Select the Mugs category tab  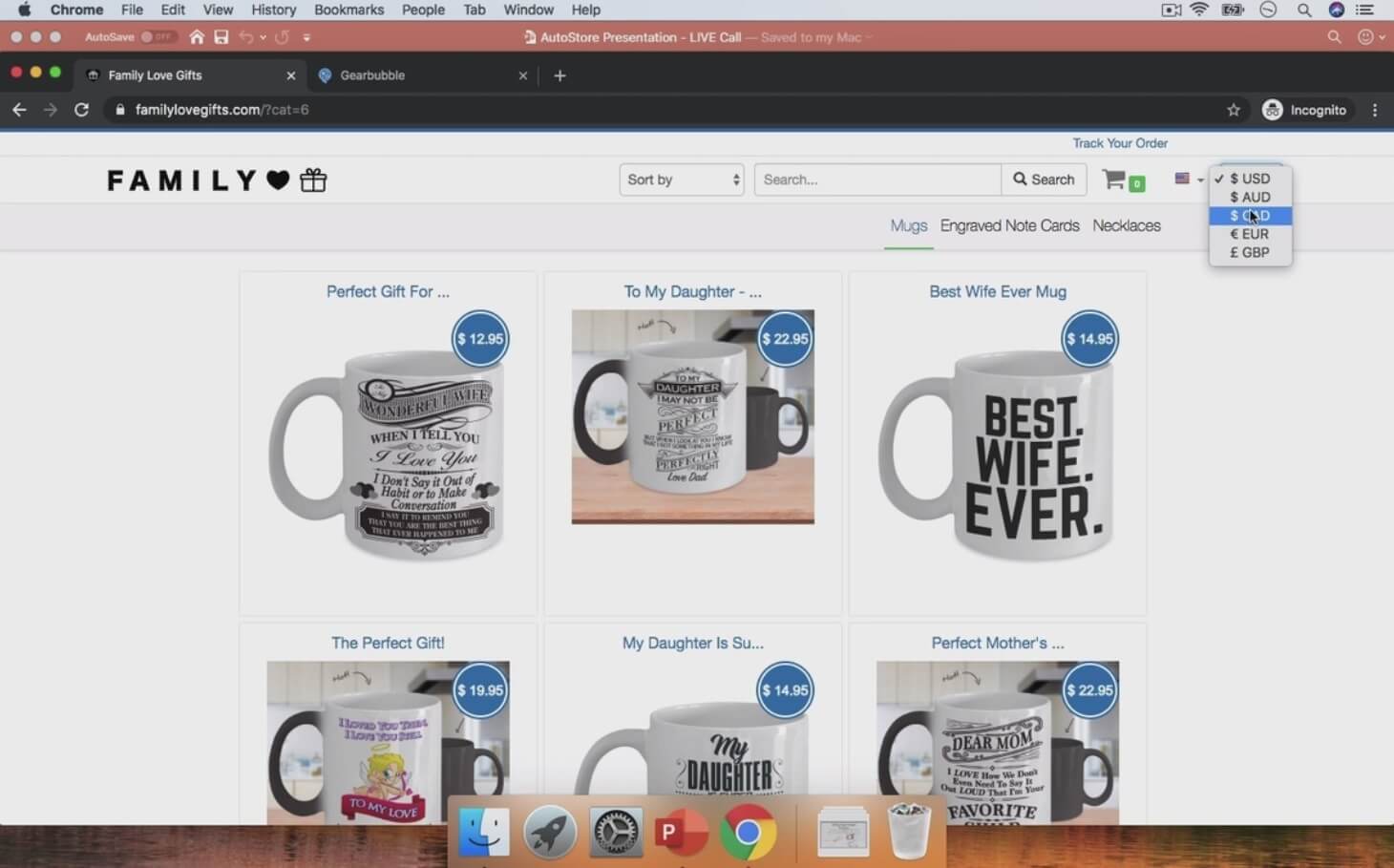click(x=909, y=226)
